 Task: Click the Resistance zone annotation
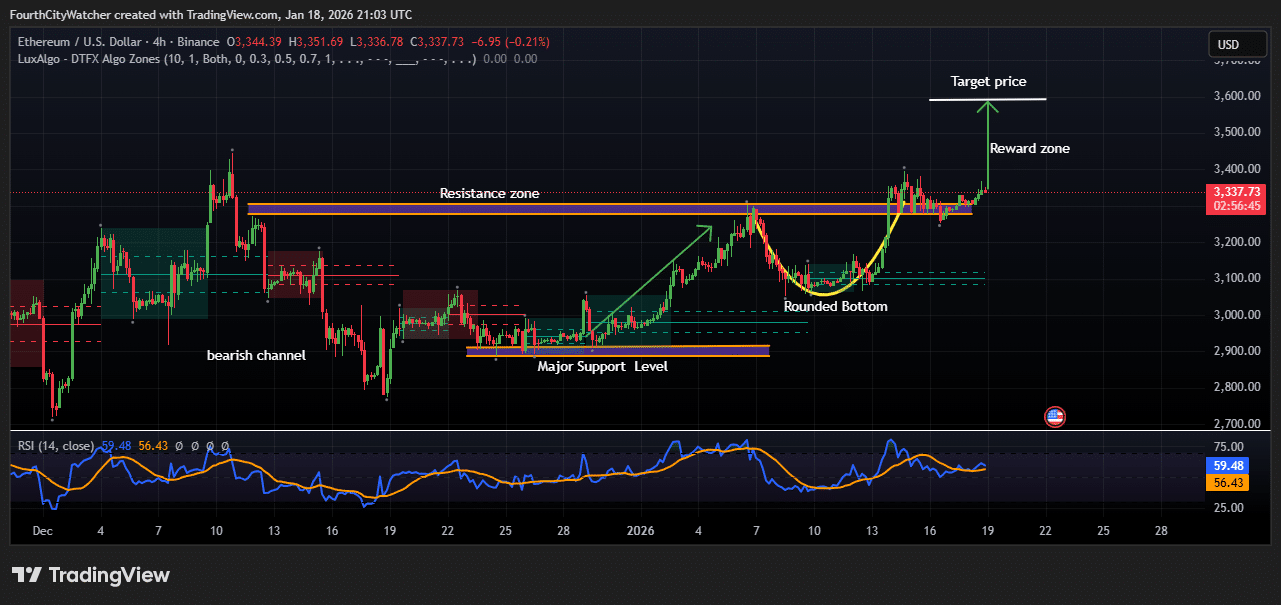490,193
